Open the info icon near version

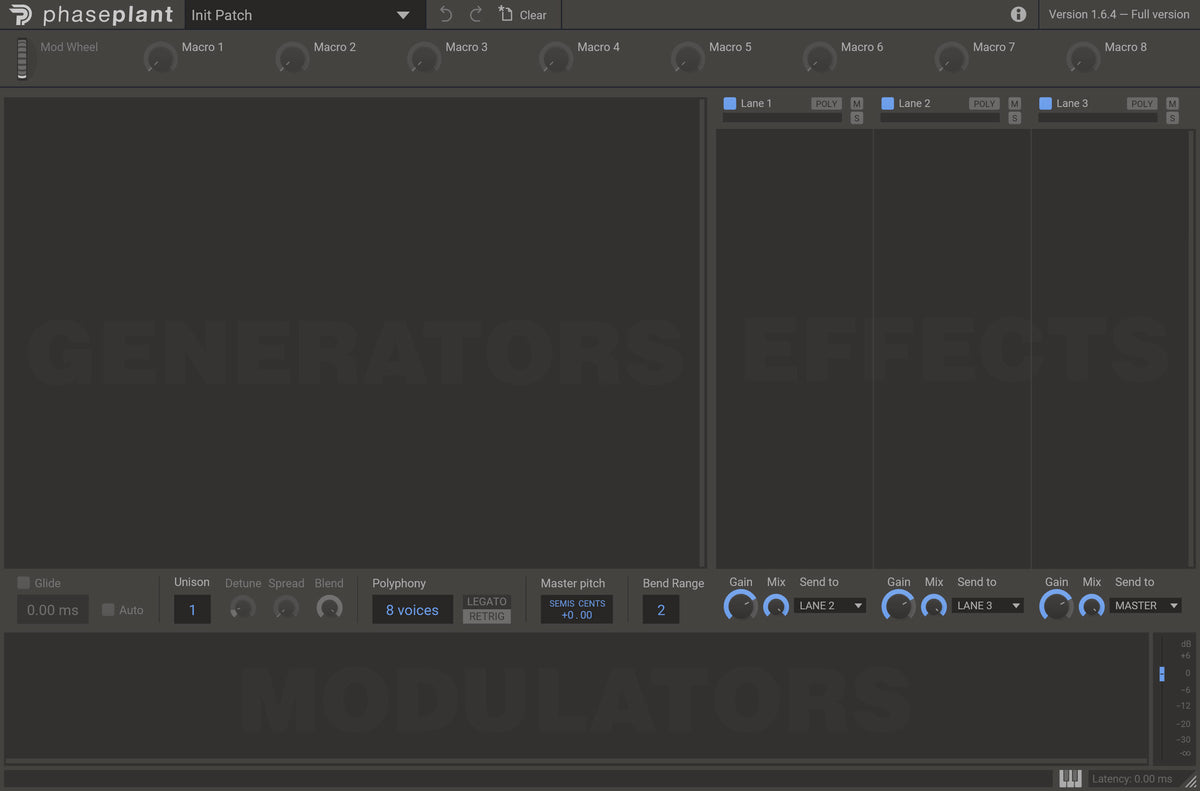[x=1018, y=14]
